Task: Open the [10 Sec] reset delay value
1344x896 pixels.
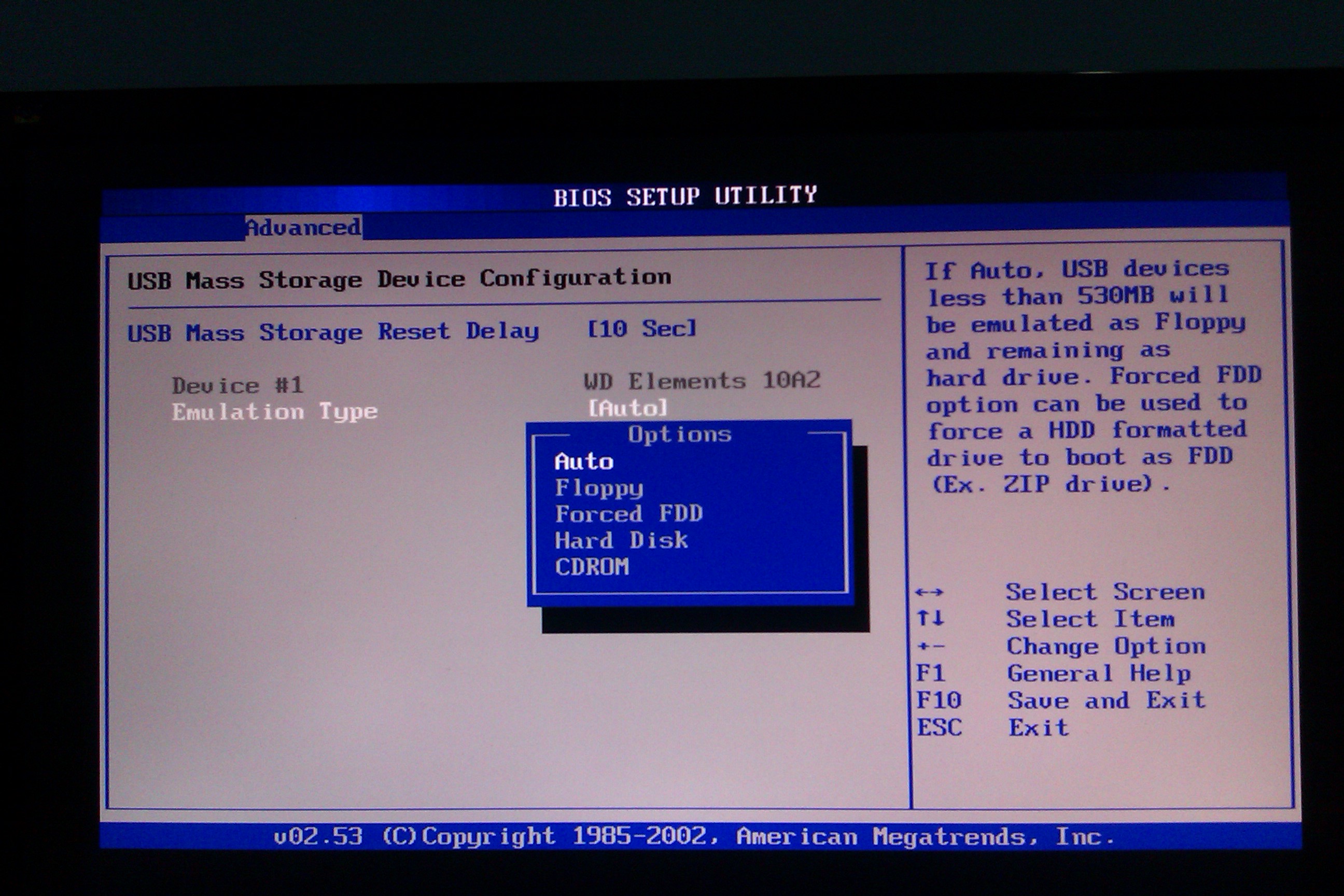Action: (642, 329)
